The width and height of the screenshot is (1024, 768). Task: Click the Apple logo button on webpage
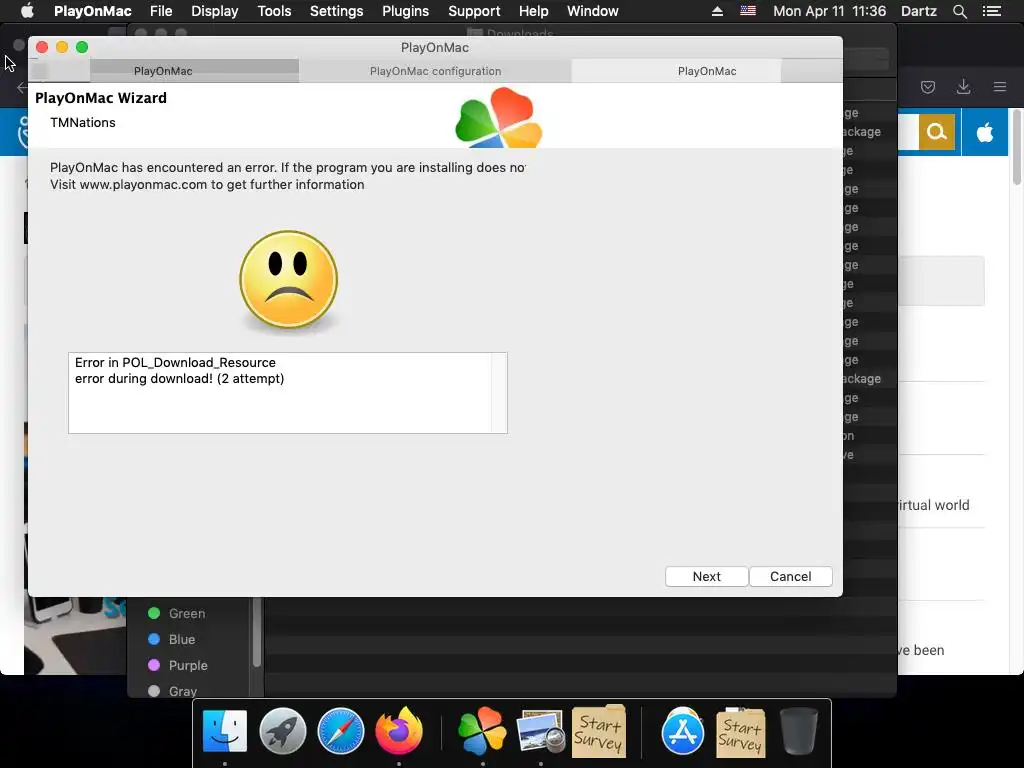pyautogui.click(x=985, y=132)
